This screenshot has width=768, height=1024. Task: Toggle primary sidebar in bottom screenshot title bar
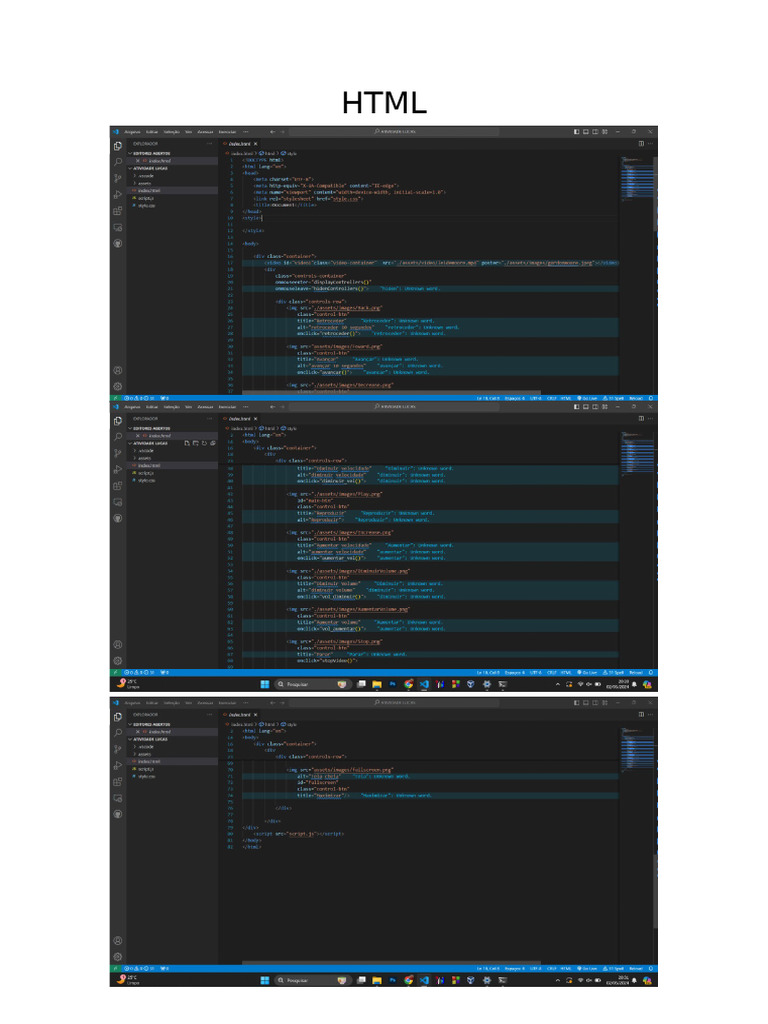(x=577, y=703)
